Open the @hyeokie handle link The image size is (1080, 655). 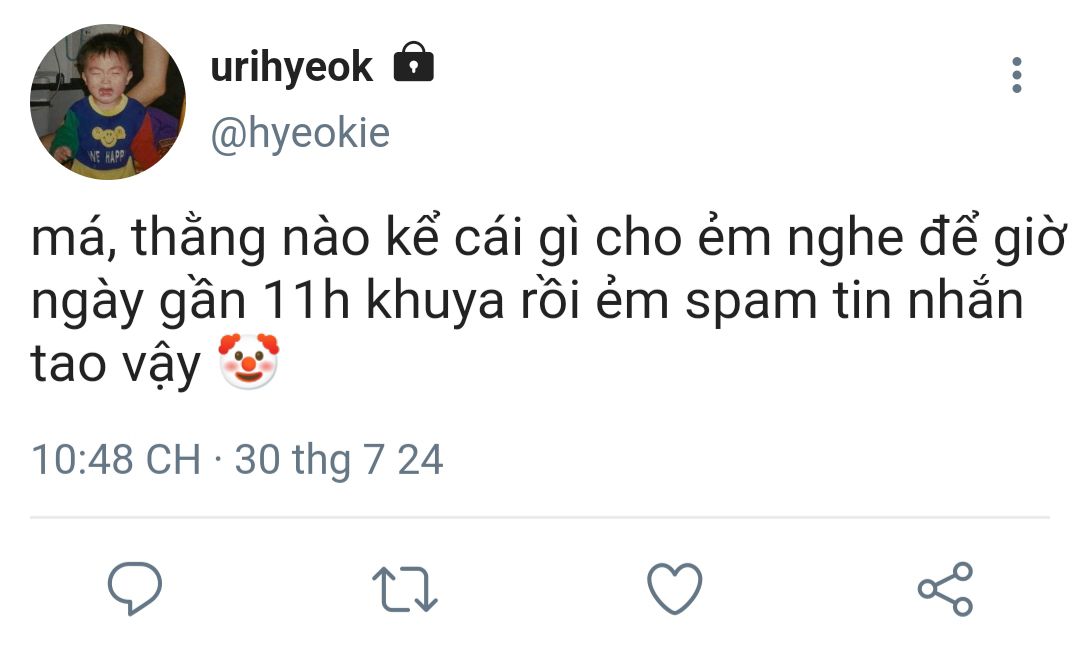coord(300,133)
